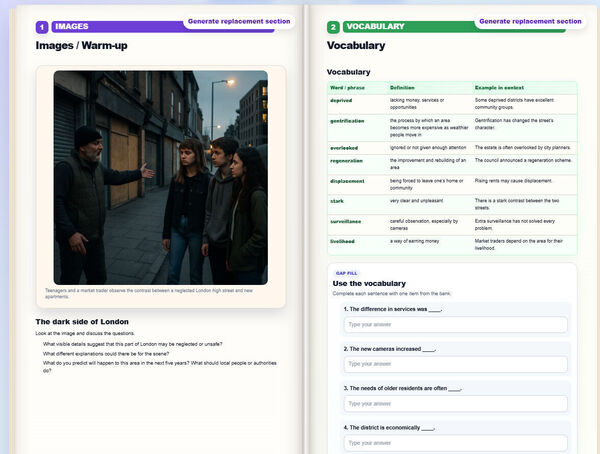This screenshot has width=600, height=454.
Task: Click sentence '2. The new cameras increased'
Action: pyautogui.click(x=390, y=349)
